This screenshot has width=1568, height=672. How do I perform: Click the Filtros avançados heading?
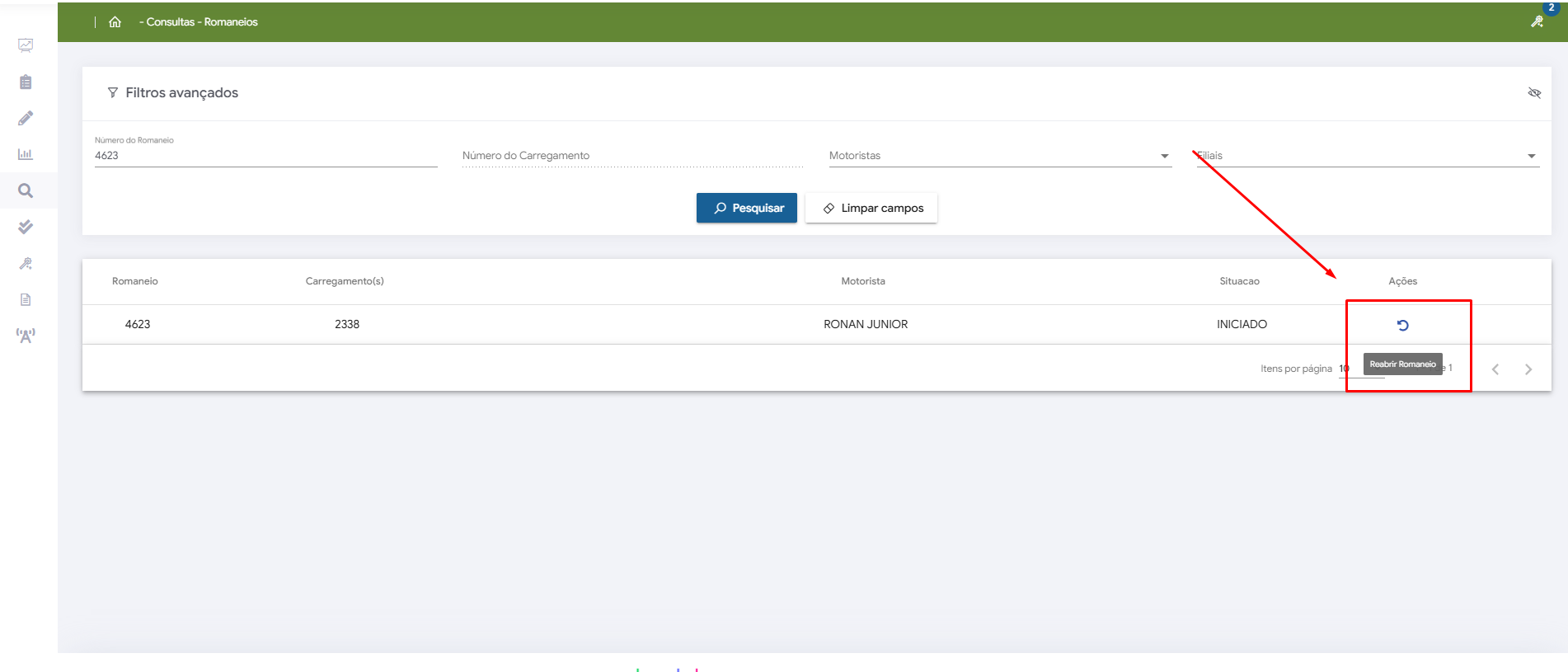182,92
